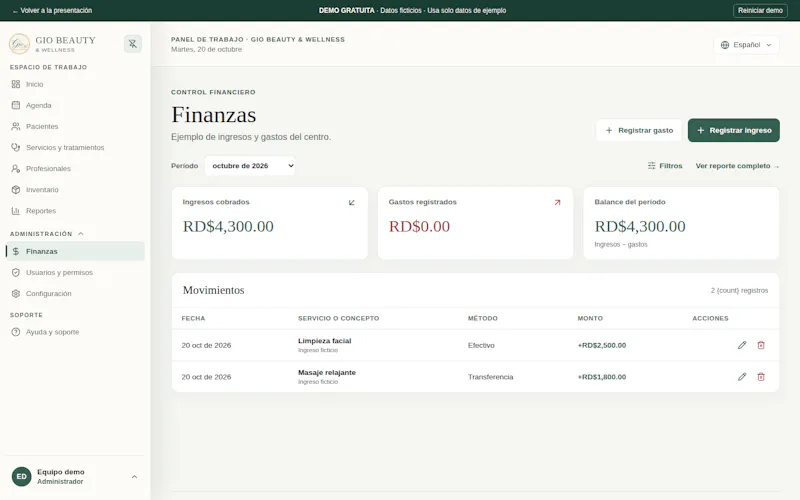Open Inventario menu item

(75, 189)
